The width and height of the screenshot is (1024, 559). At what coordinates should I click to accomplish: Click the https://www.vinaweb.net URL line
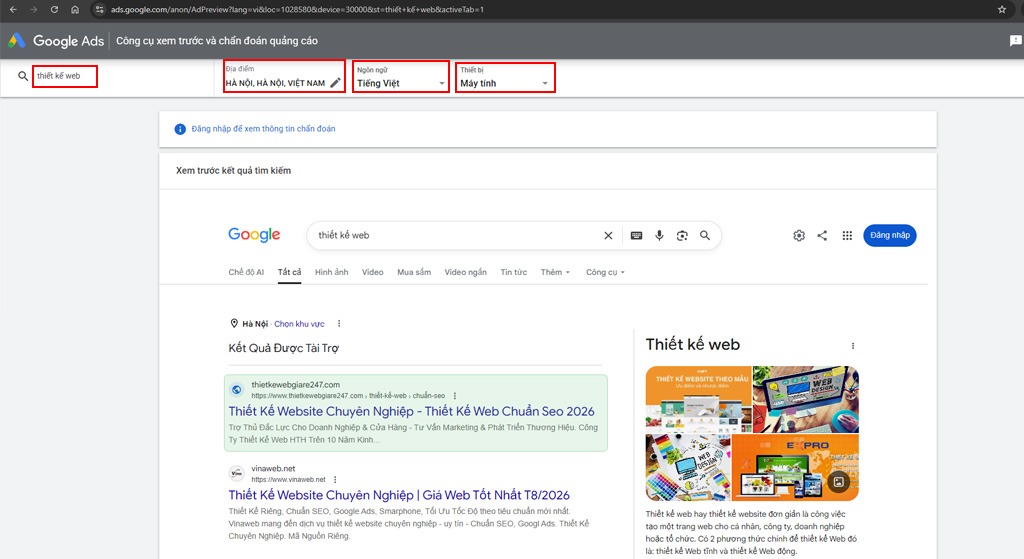[288, 479]
